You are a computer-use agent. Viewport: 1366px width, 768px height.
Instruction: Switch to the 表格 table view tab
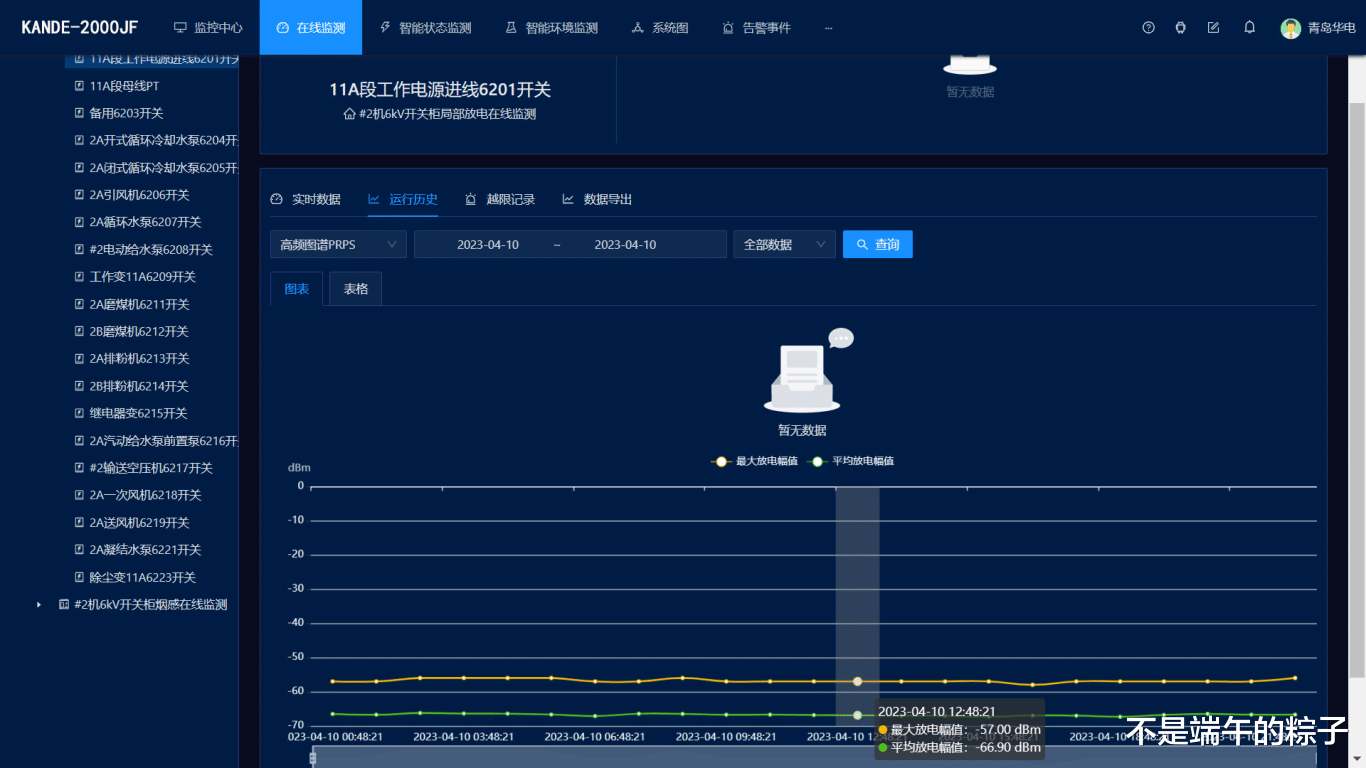click(356, 289)
